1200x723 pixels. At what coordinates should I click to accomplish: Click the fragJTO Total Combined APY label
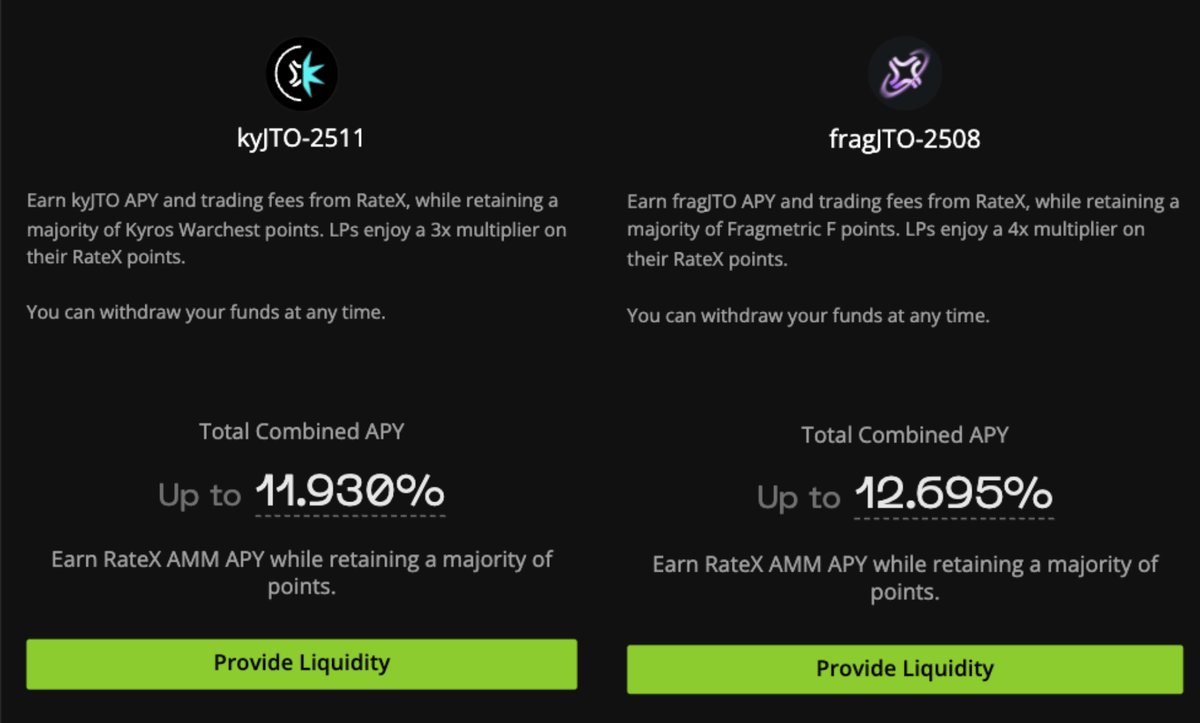pyautogui.click(x=905, y=435)
